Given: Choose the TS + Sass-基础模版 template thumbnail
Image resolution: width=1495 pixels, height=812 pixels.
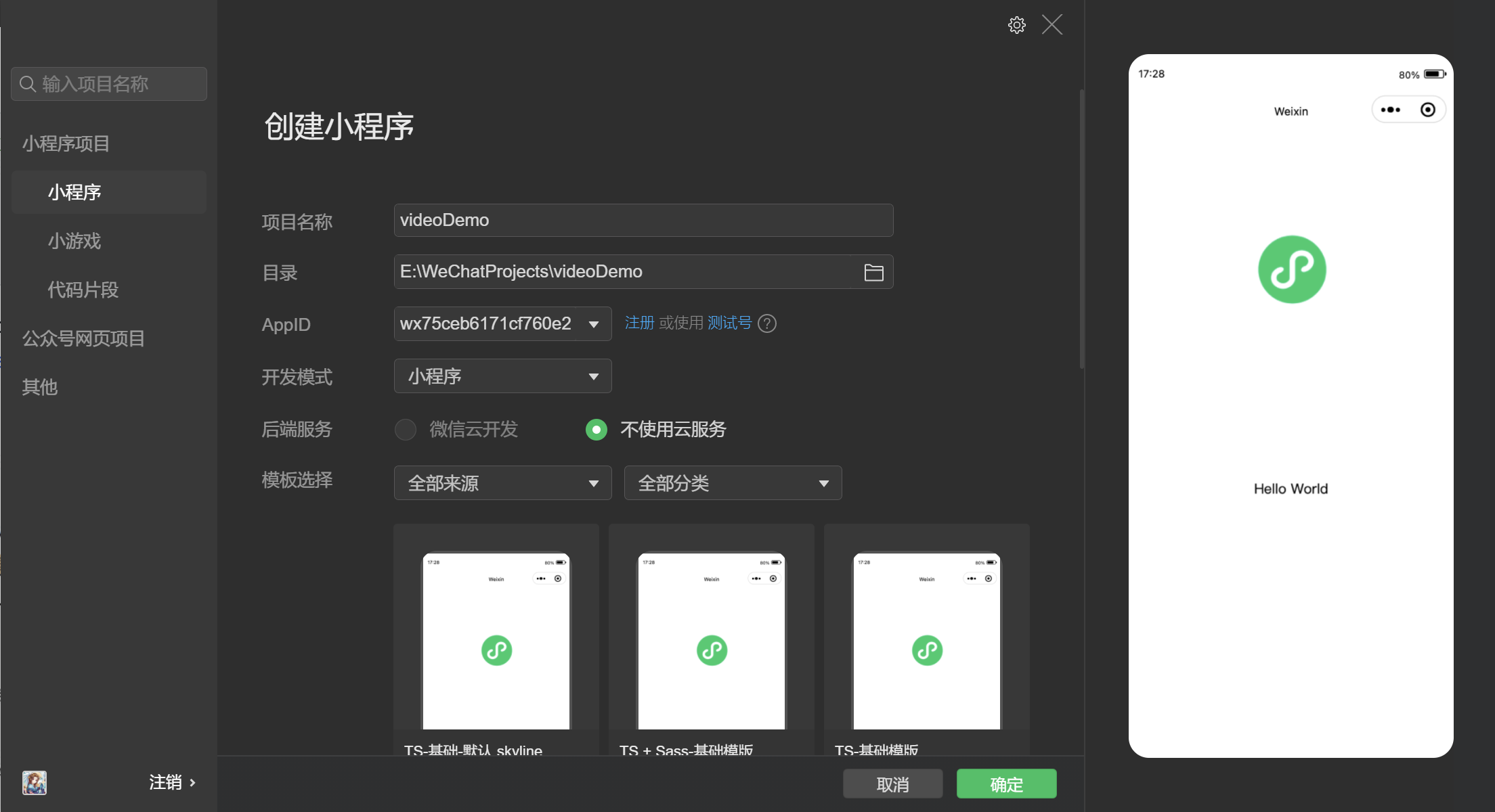Looking at the screenshot, I should point(711,641).
